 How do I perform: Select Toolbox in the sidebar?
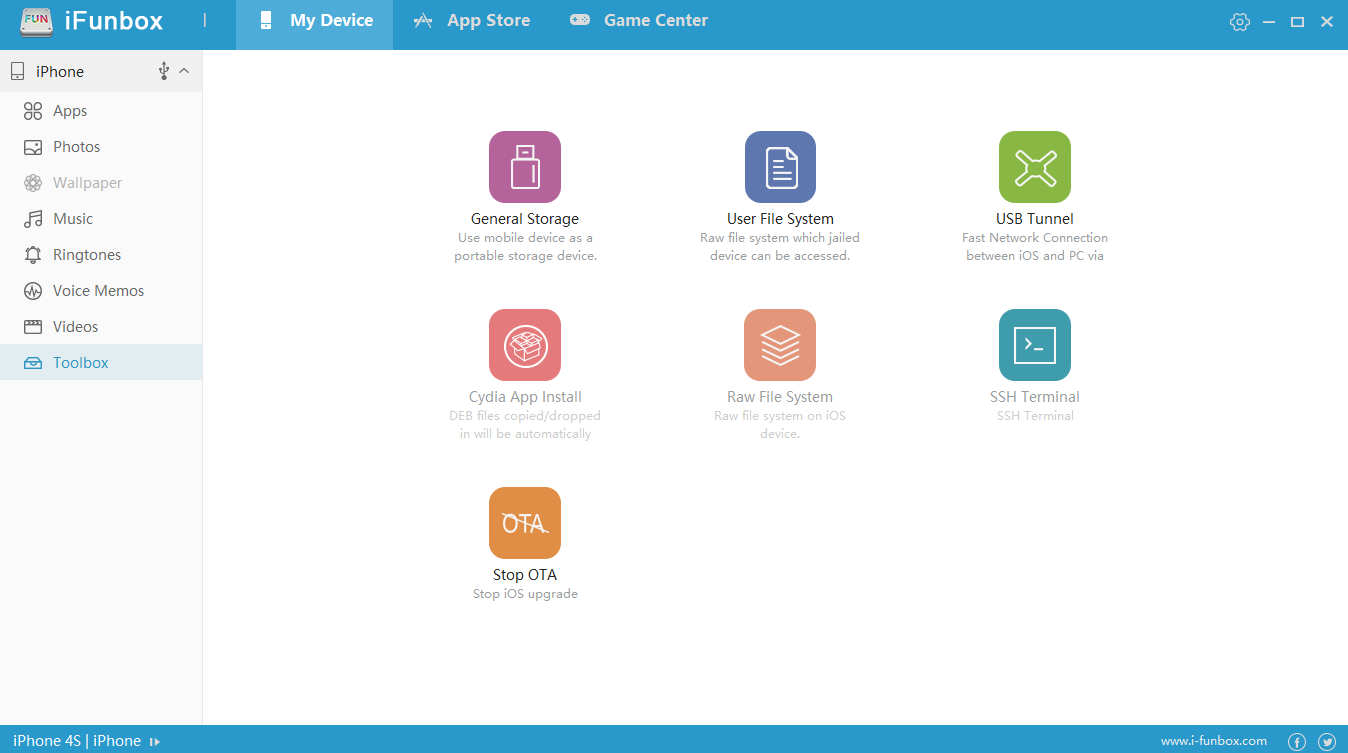101,363
